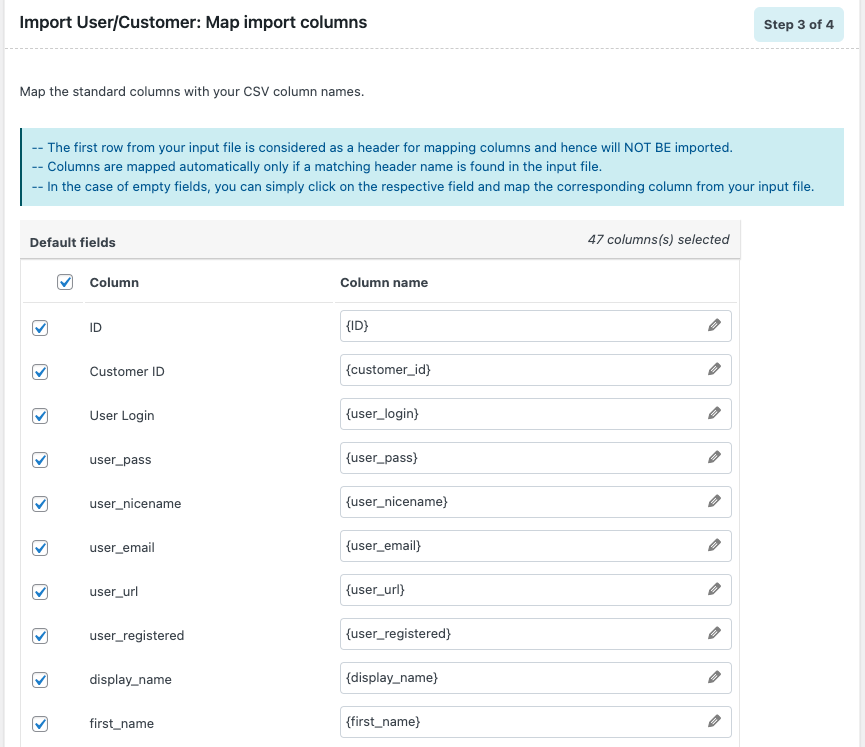This screenshot has height=747, width=865.
Task: Click the pencil icon for user_email
Action: (714, 546)
